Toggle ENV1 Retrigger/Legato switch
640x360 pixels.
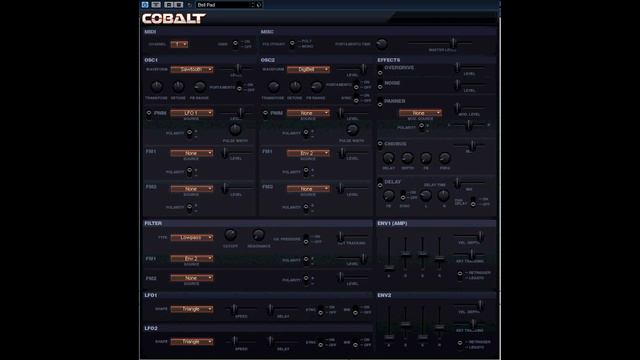pyautogui.click(x=460, y=275)
